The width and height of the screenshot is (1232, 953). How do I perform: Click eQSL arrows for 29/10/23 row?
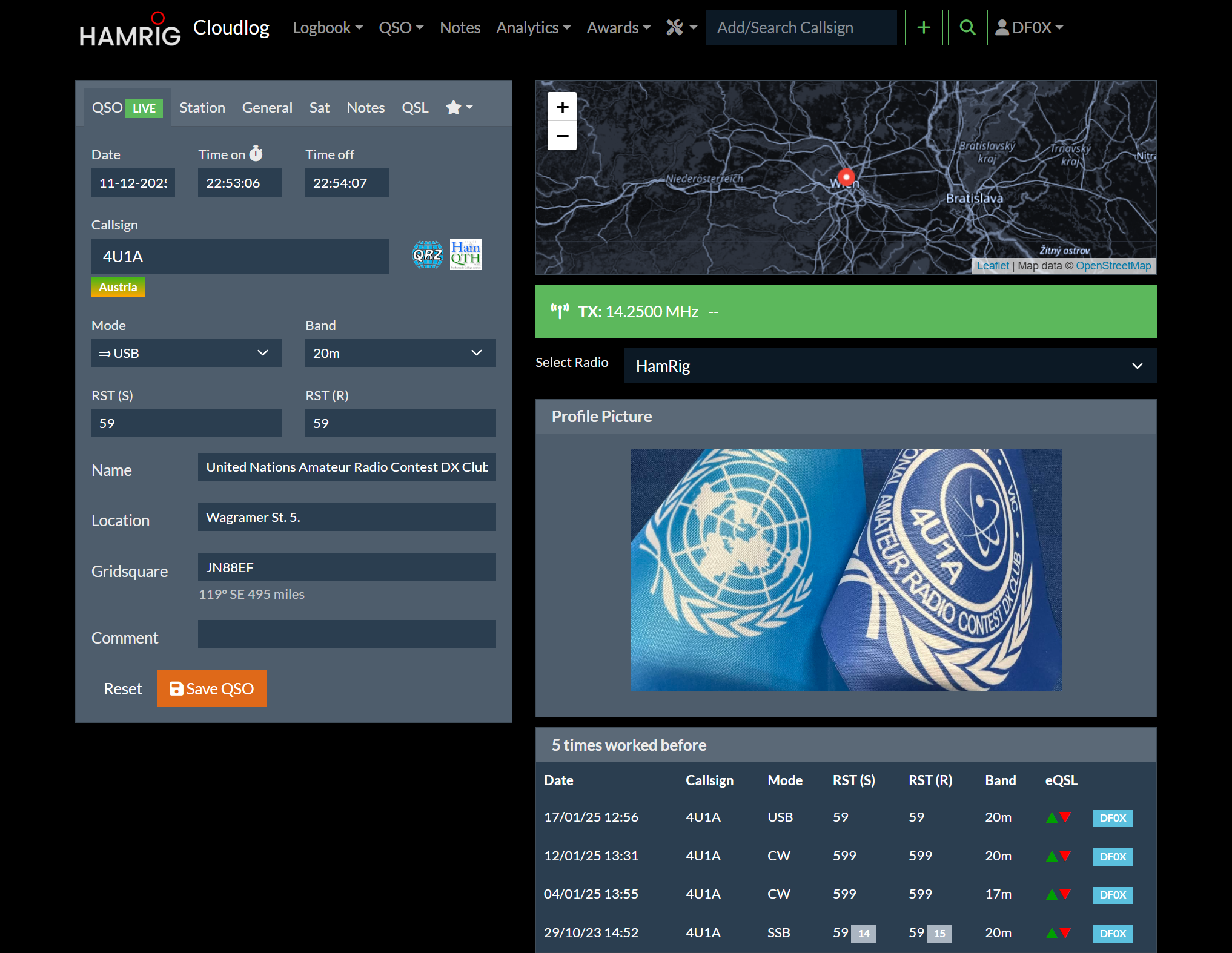(x=1059, y=933)
